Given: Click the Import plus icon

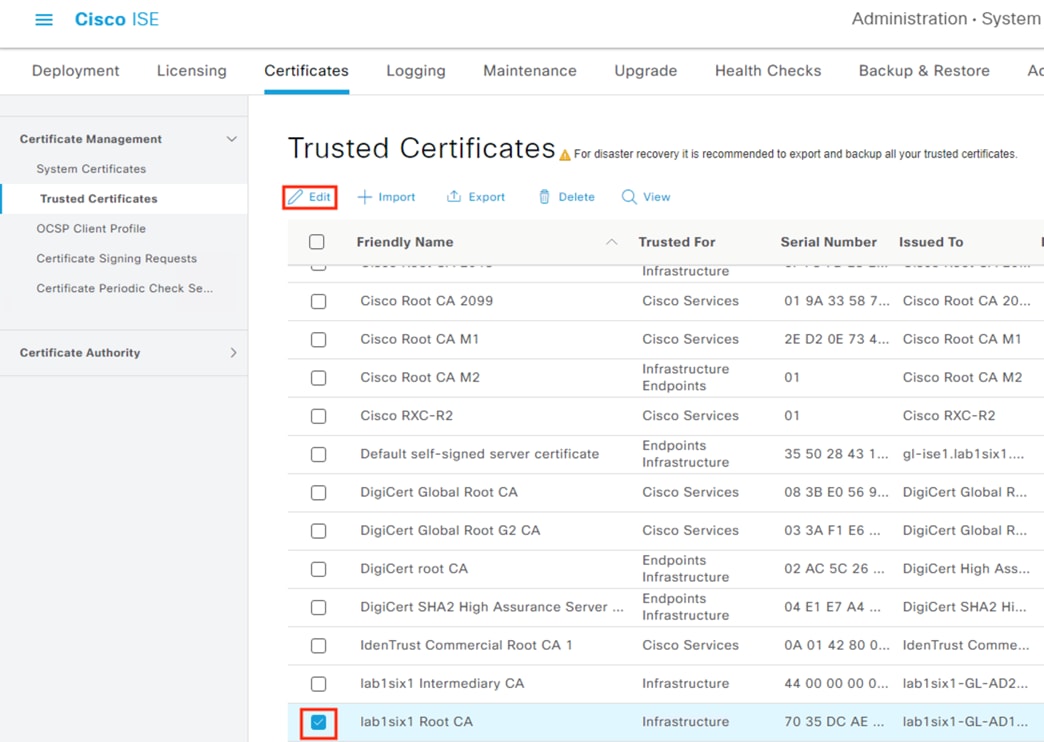Looking at the screenshot, I should pyautogui.click(x=364, y=197).
